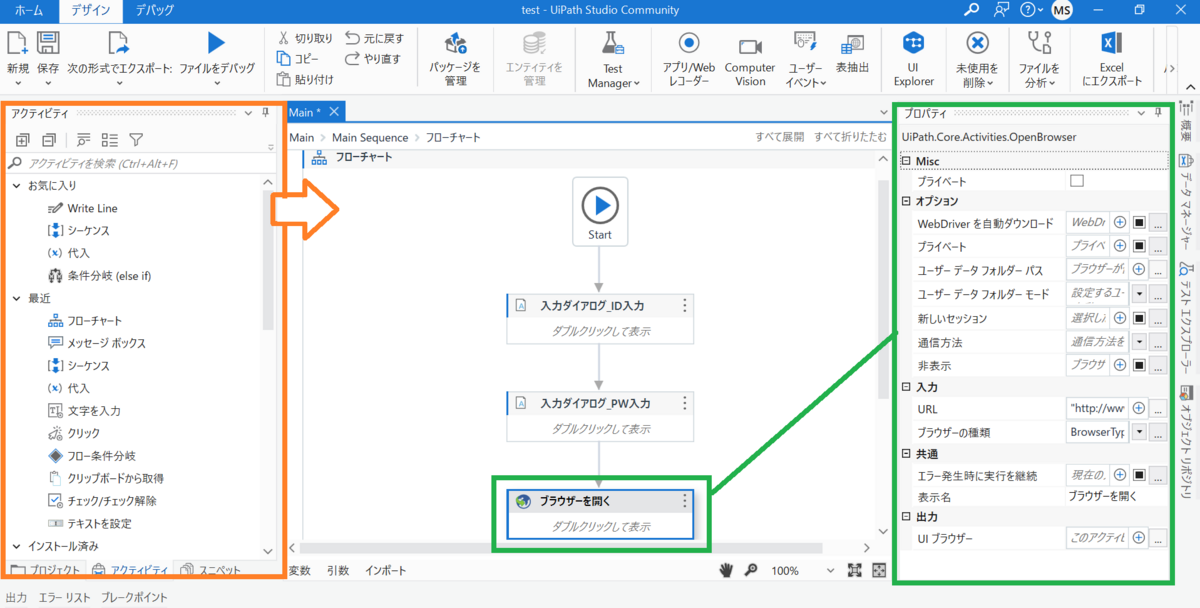This screenshot has width=1200, height=608.
Task: Click collapse-all icon in Activities panel
Action: [49, 140]
